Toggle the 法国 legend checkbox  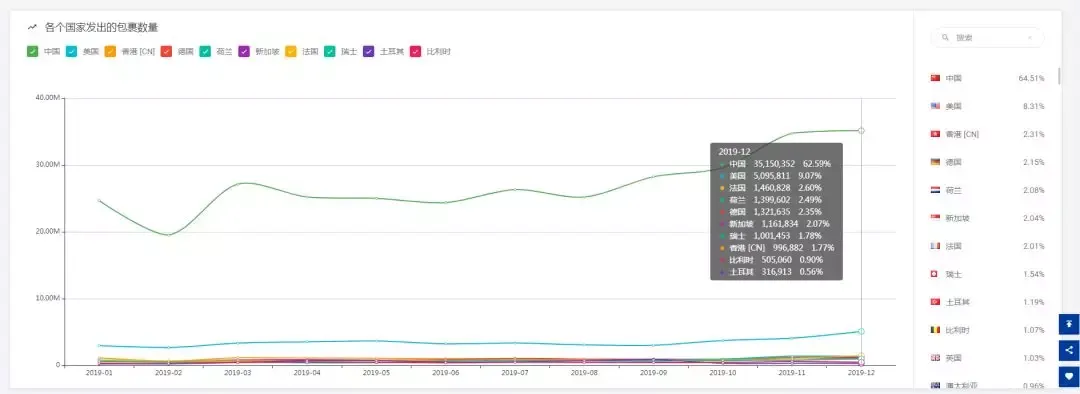click(291, 51)
